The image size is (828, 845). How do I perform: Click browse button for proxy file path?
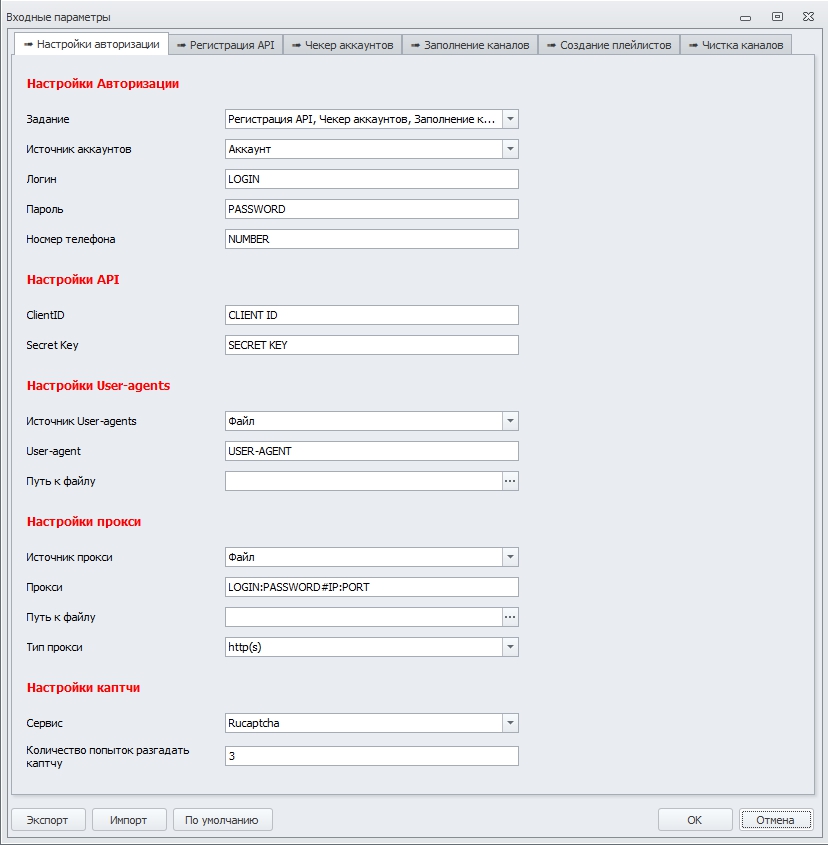[510, 617]
